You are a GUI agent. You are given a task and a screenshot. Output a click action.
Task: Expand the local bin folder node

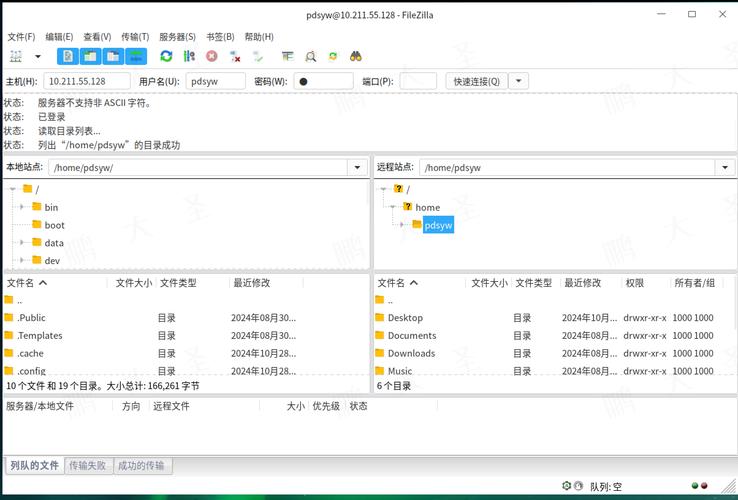22,207
